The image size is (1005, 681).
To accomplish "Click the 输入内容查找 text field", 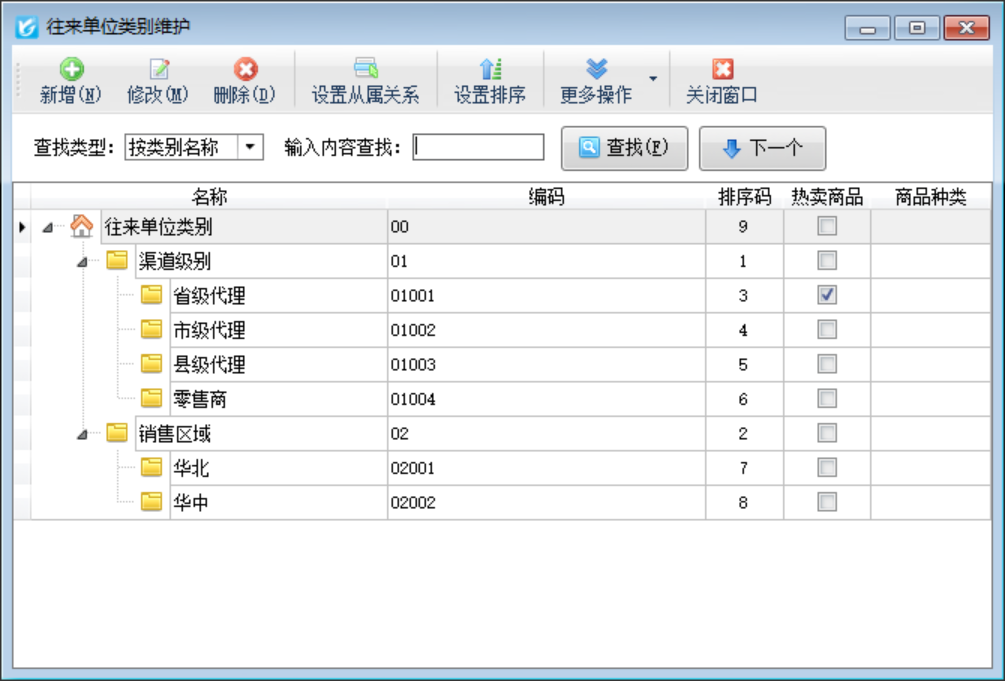I will coord(479,148).
